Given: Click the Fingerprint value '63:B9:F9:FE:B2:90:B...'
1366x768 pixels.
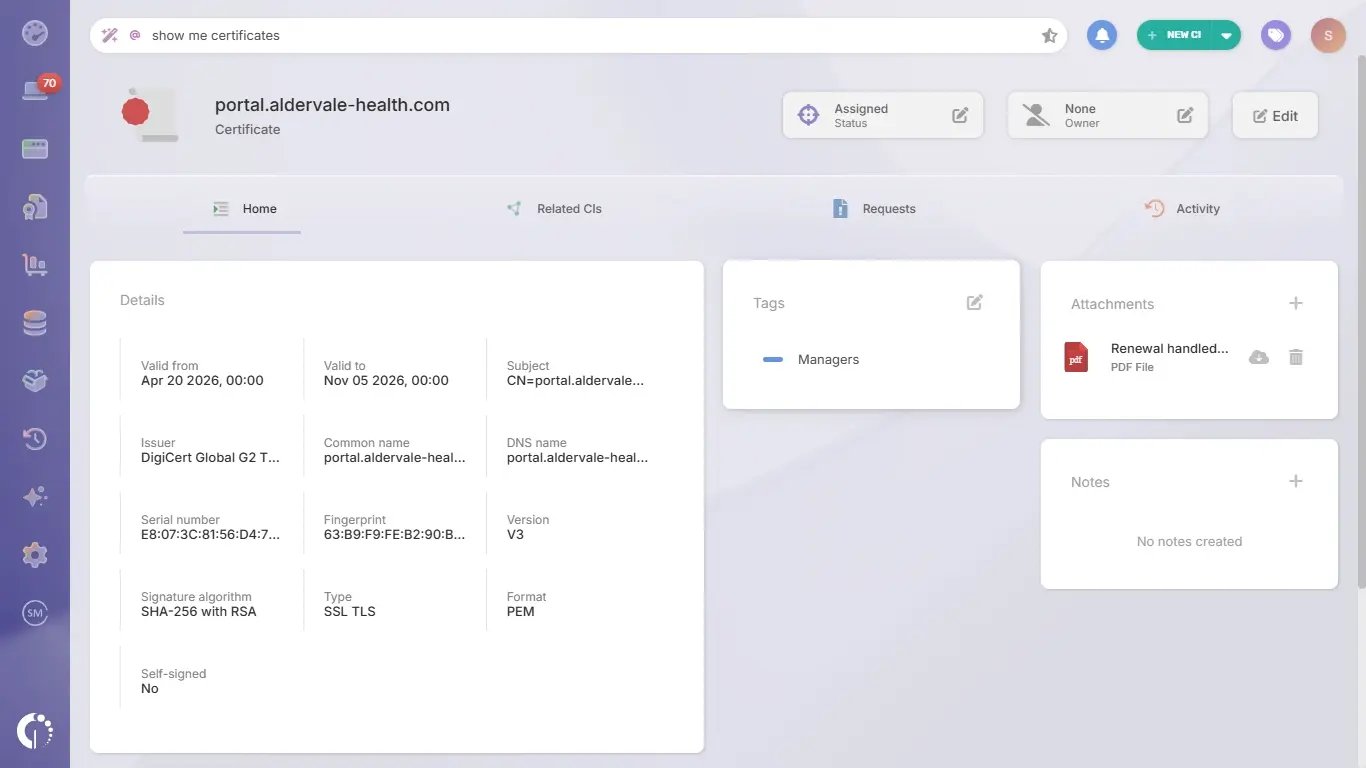Looking at the screenshot, I should [395, 535].
